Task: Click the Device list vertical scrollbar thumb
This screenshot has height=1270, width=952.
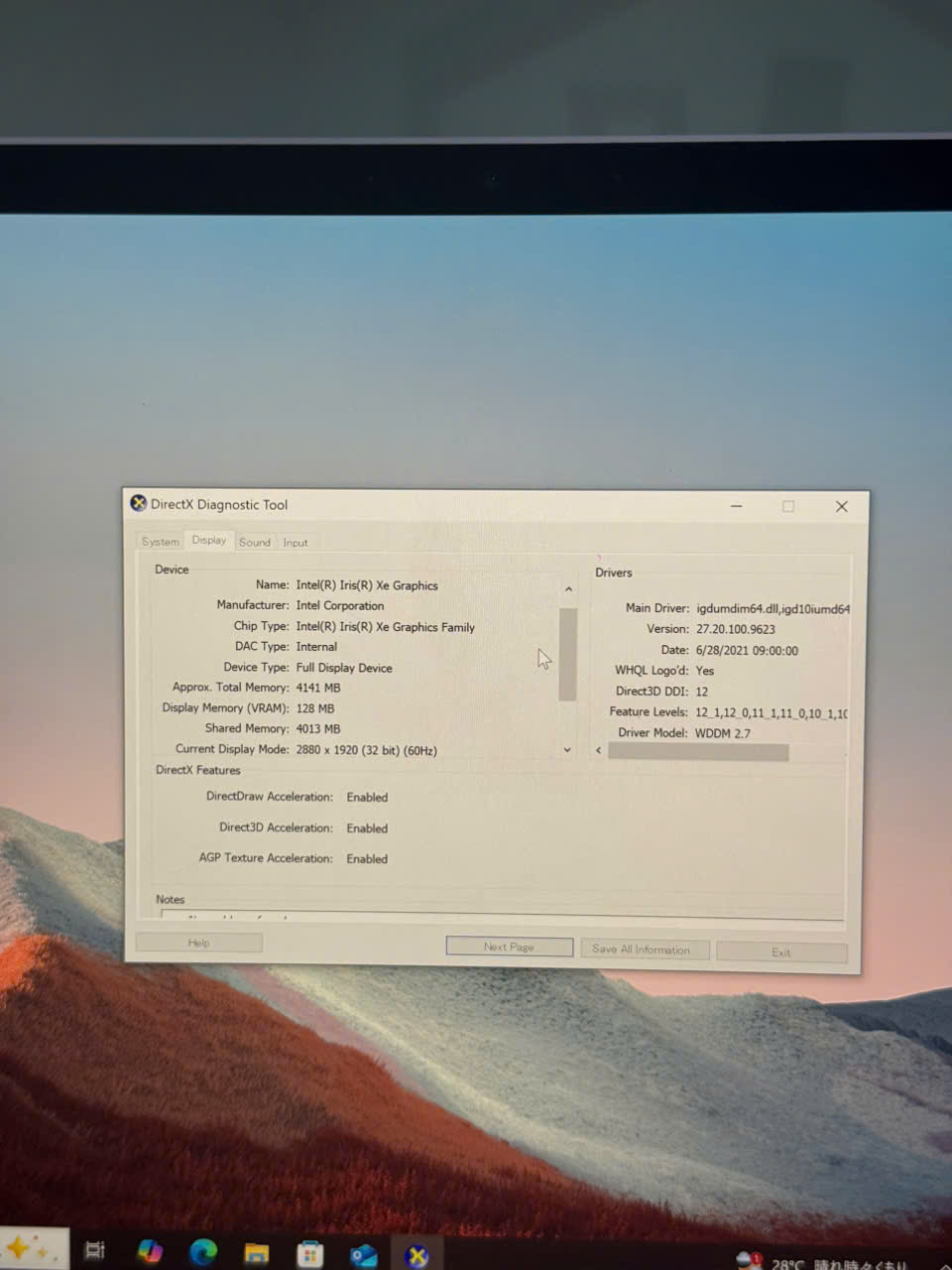Action: 568,654
